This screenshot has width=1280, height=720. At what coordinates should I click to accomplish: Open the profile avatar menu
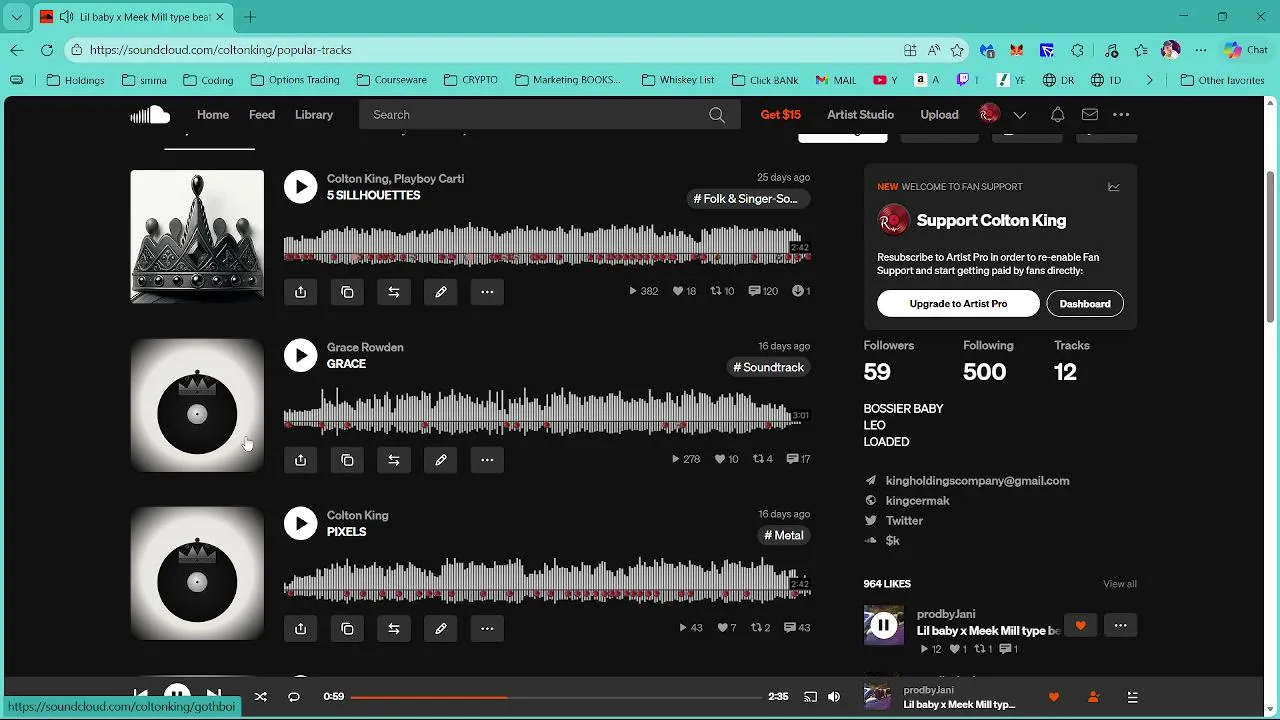pos(989,114)
